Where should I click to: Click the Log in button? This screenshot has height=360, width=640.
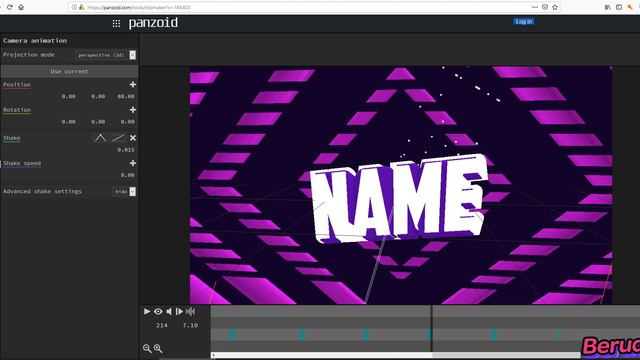pos(523,22)
